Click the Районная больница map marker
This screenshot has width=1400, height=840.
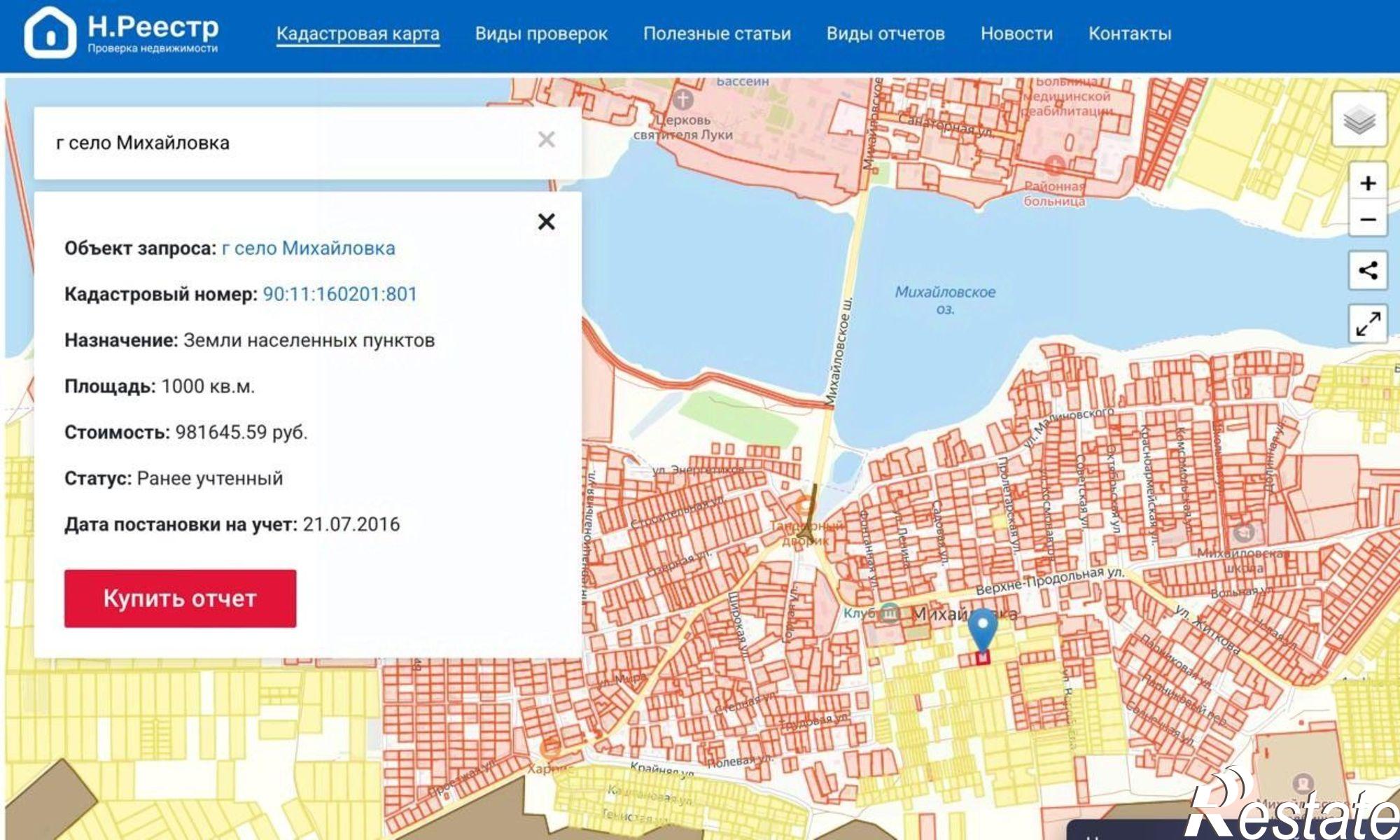1055,165
